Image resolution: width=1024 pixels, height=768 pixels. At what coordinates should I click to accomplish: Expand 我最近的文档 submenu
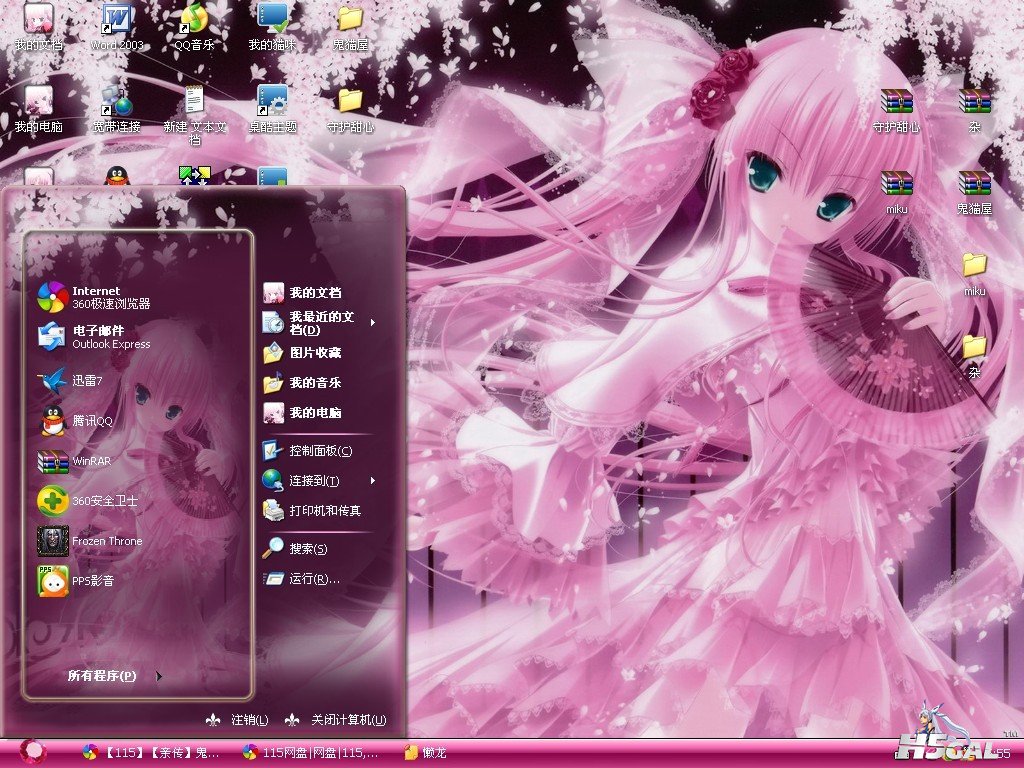point(320,323)
